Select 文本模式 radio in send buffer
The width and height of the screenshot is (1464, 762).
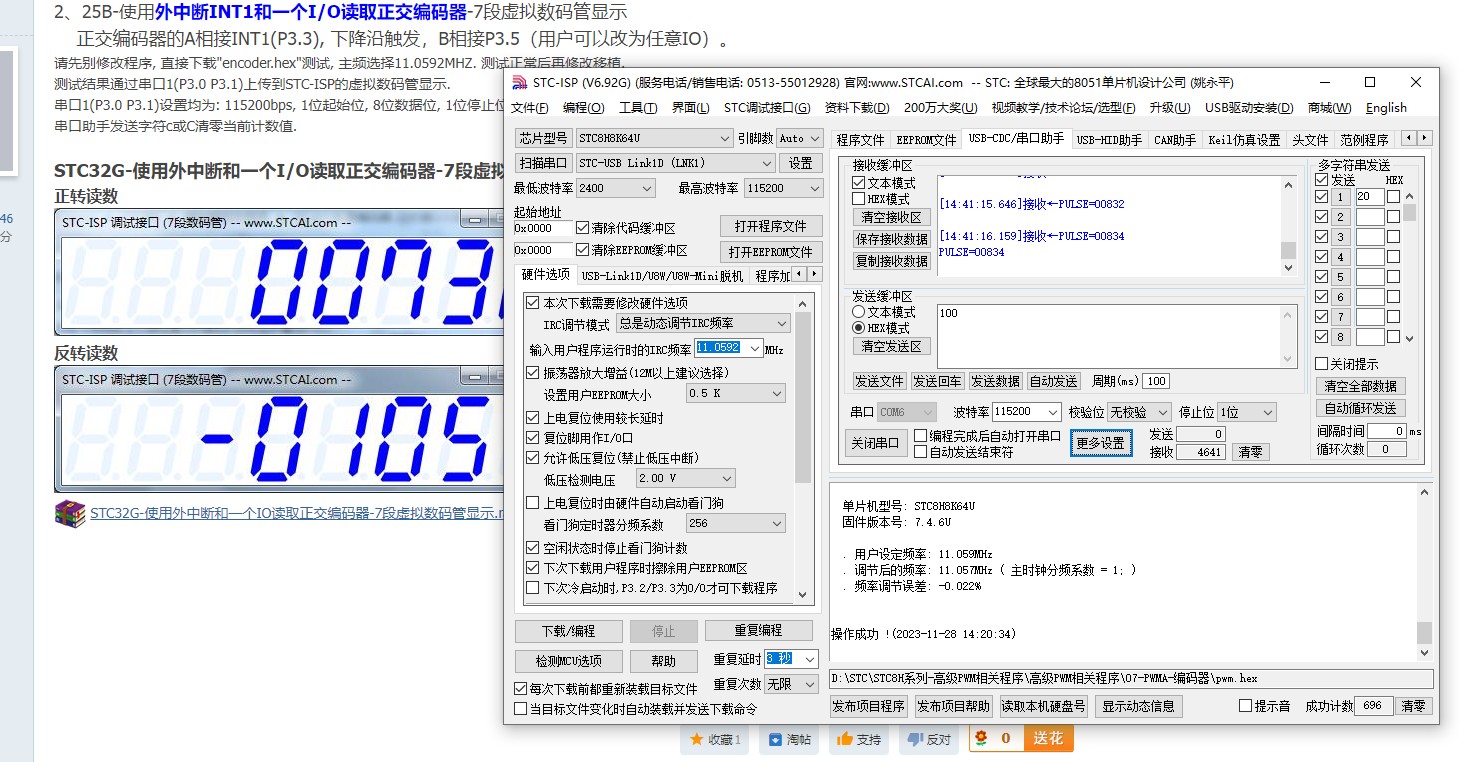pos(858,312)
